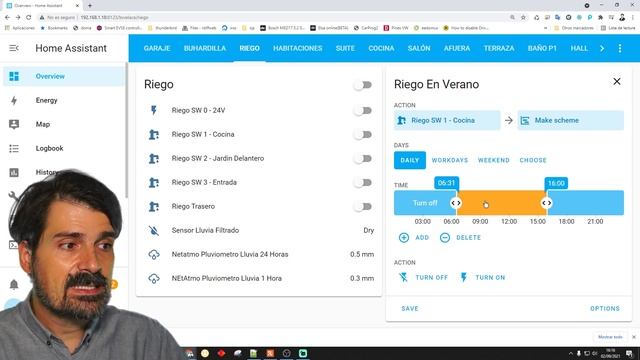This screenshot has height=360, width=640.
Task: Toggle the Riego SW 3 - Entrada switch
Action: (x=363, y=182)
